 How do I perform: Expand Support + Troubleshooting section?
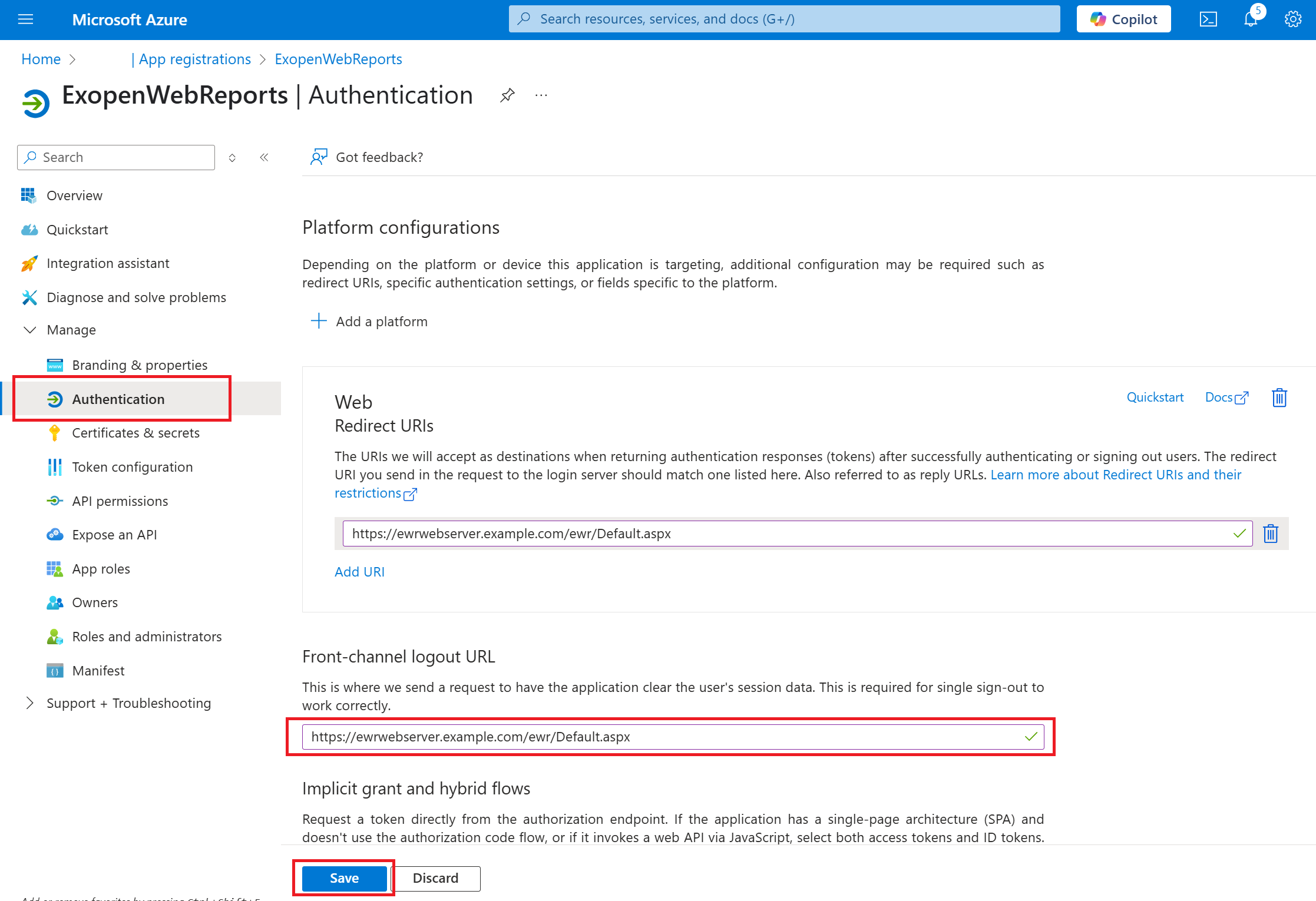[29, 703]
